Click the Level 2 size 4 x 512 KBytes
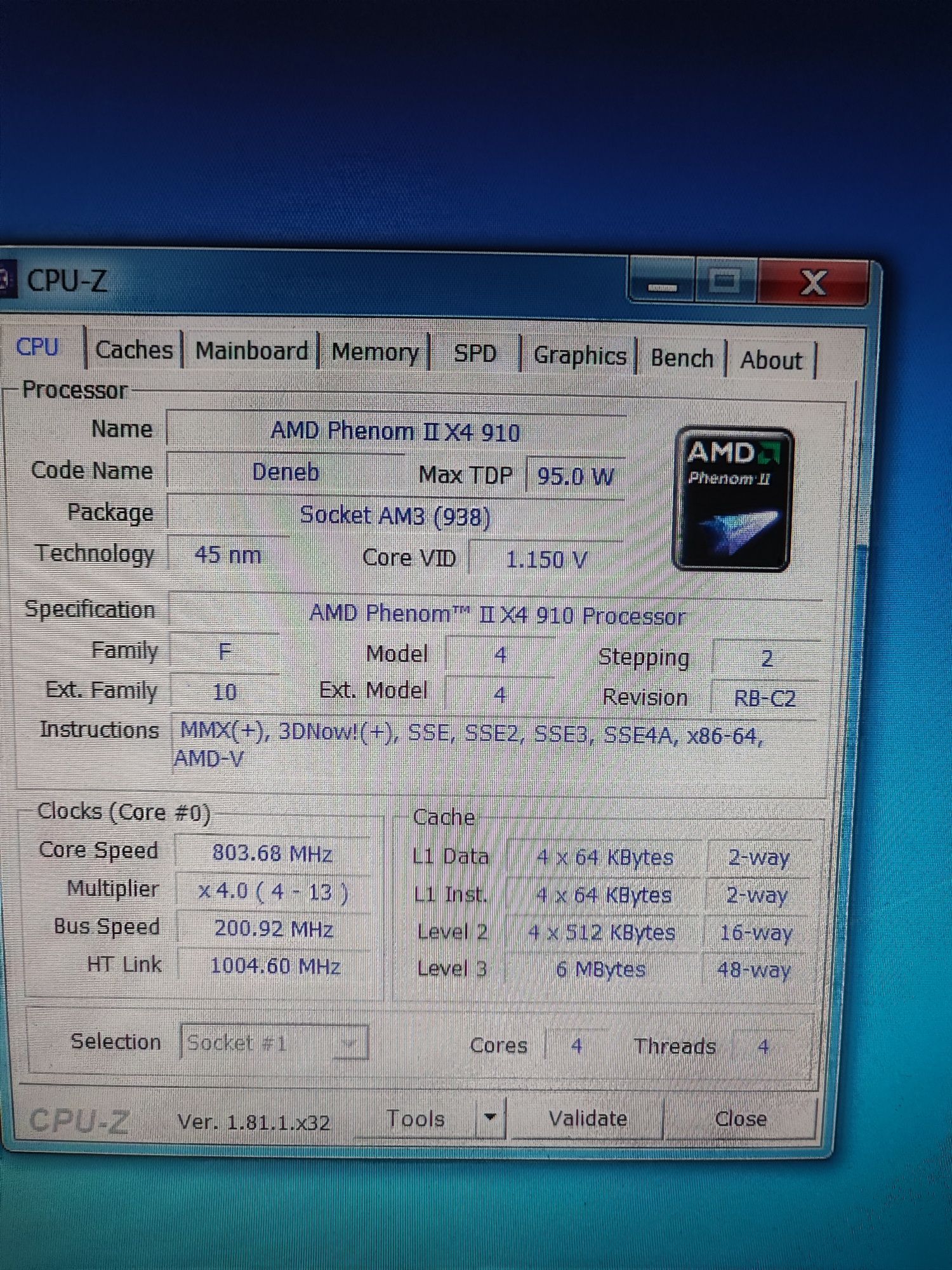The height and width of the screenshot is (1270, 952). coord(602,932)
